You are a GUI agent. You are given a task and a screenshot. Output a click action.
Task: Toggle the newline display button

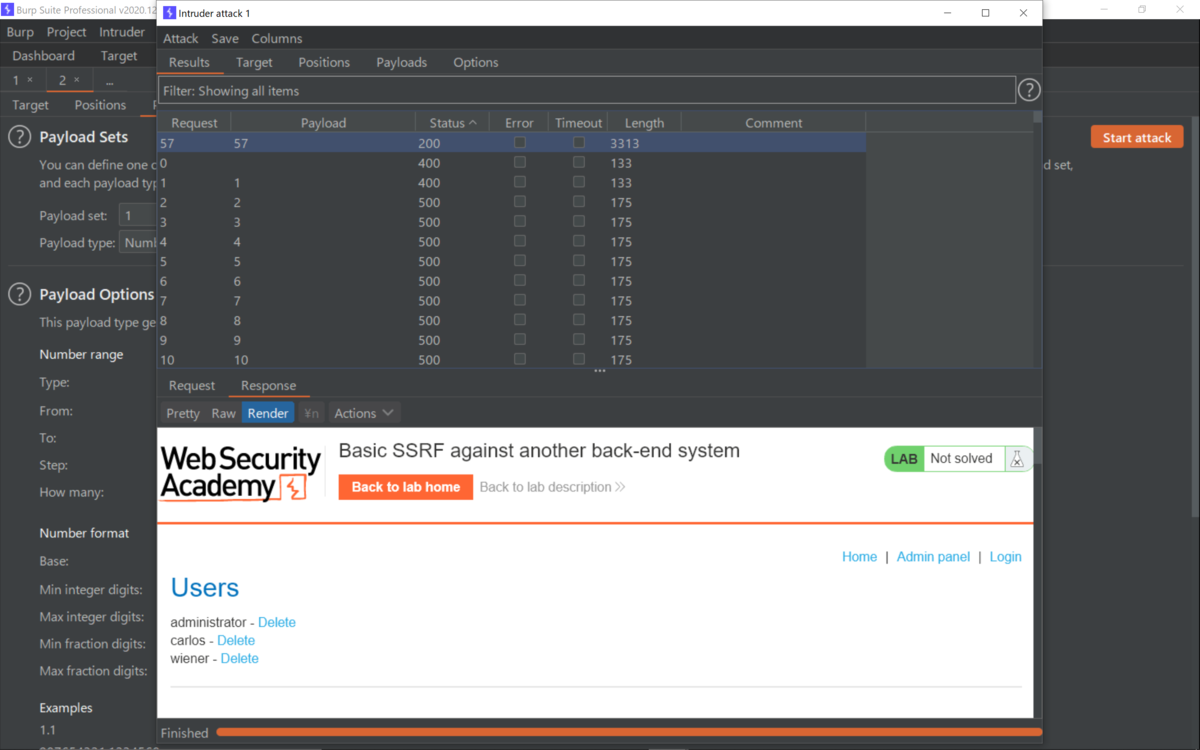[x=312, y=413]
